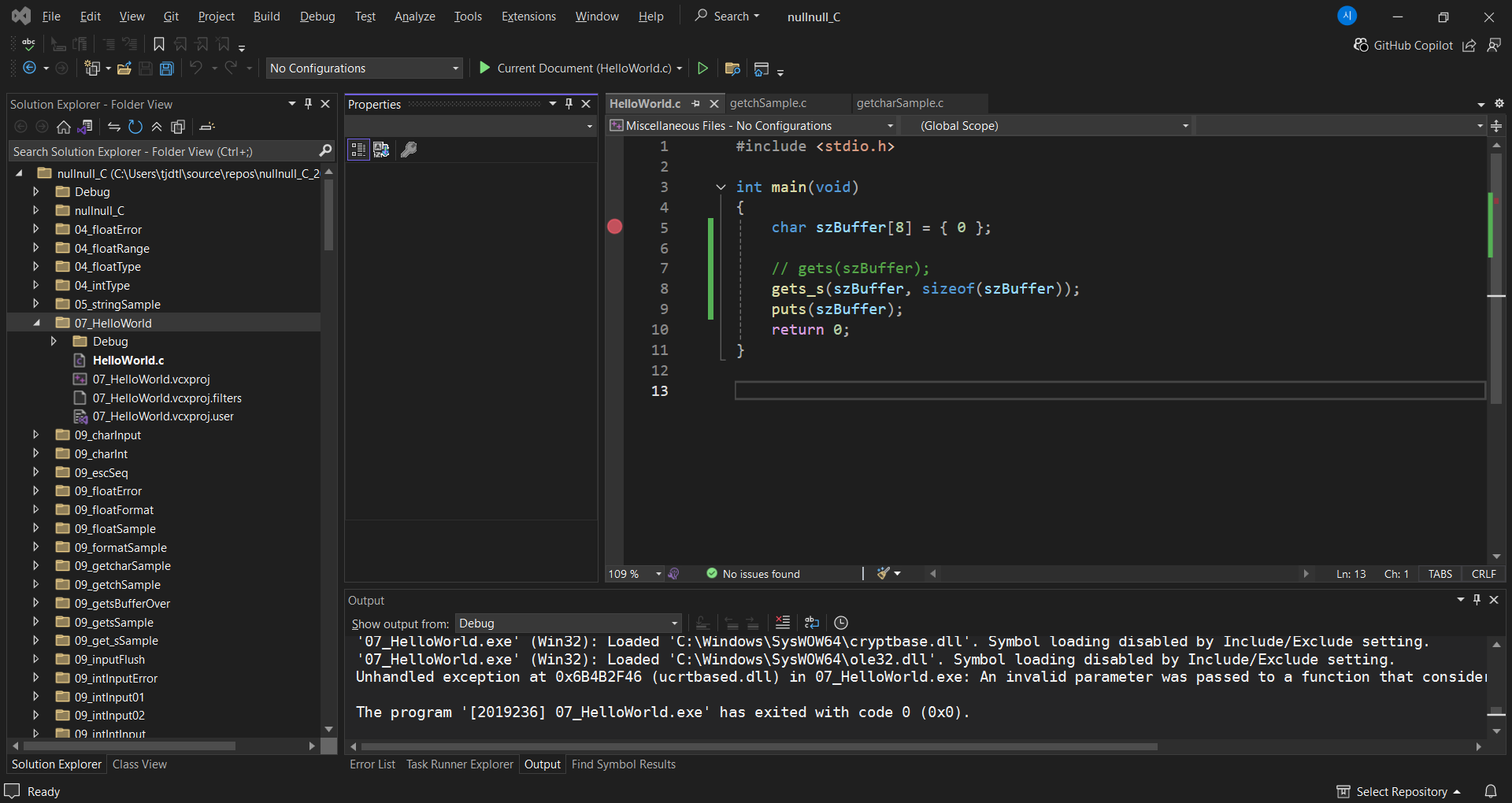This screenshot has height=803, width=1512.
Task: Select 07_HelloWorld.vcxproj.filters file
Action: (x=167, y=398)
